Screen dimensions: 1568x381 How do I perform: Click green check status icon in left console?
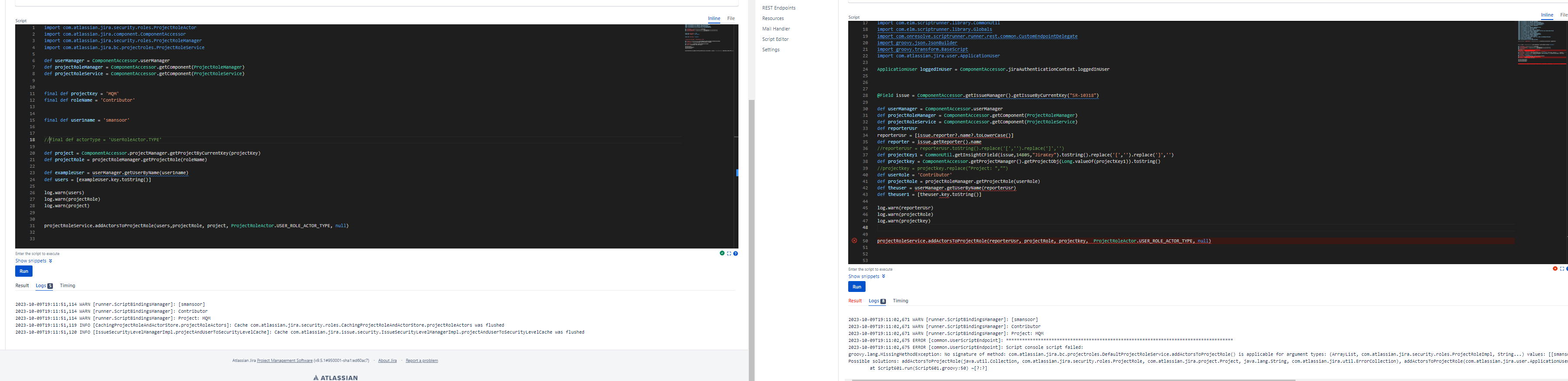click(722, 253)
